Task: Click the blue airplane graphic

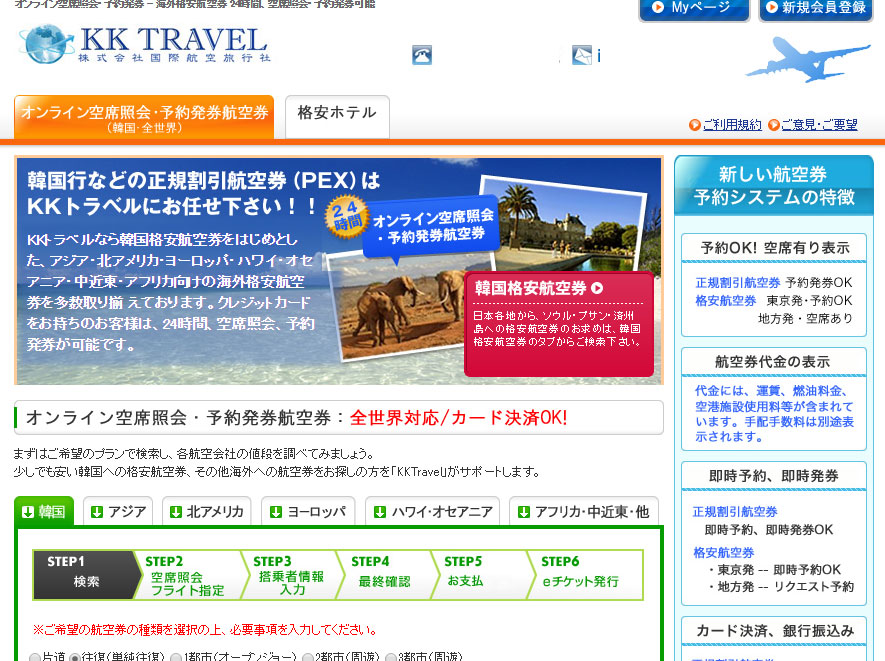Action: coord(808,60)
